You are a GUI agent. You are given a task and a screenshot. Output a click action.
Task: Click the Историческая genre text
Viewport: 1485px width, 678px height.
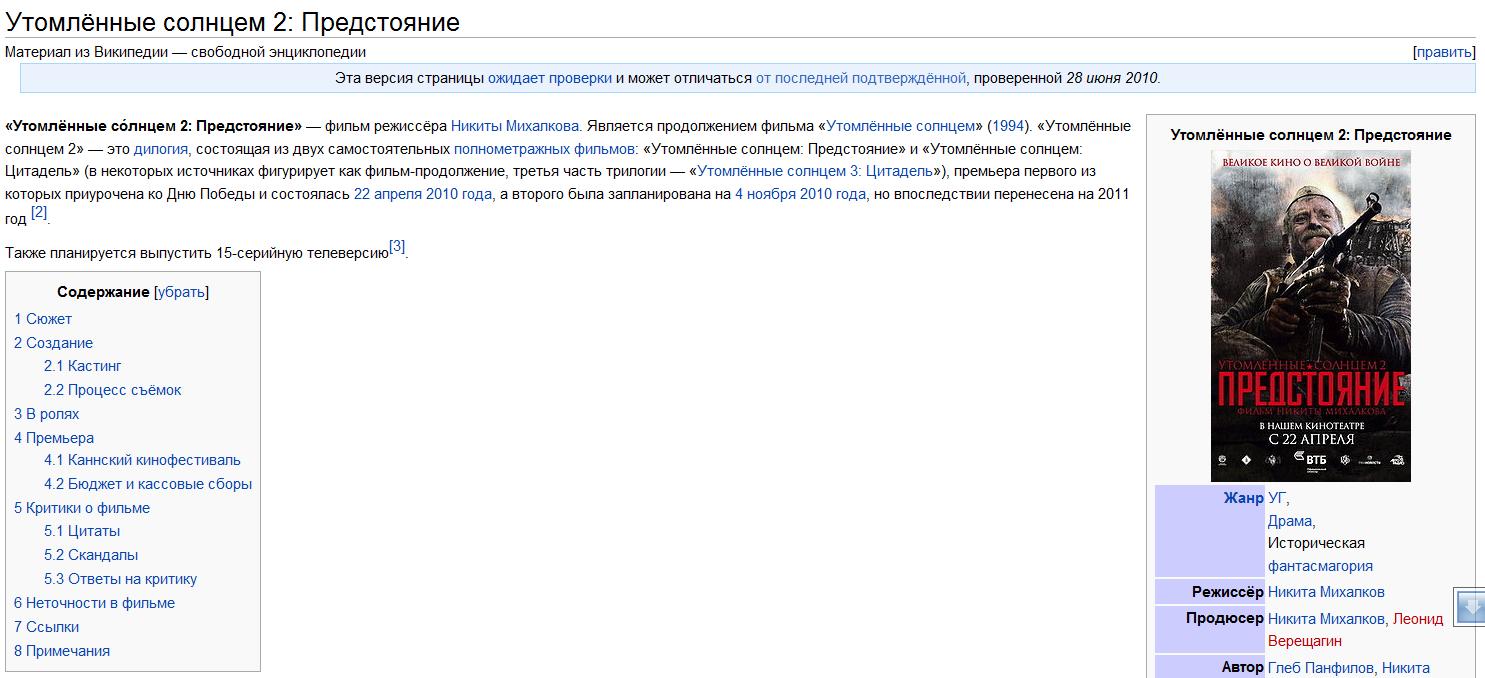(x=1316, y=543)
